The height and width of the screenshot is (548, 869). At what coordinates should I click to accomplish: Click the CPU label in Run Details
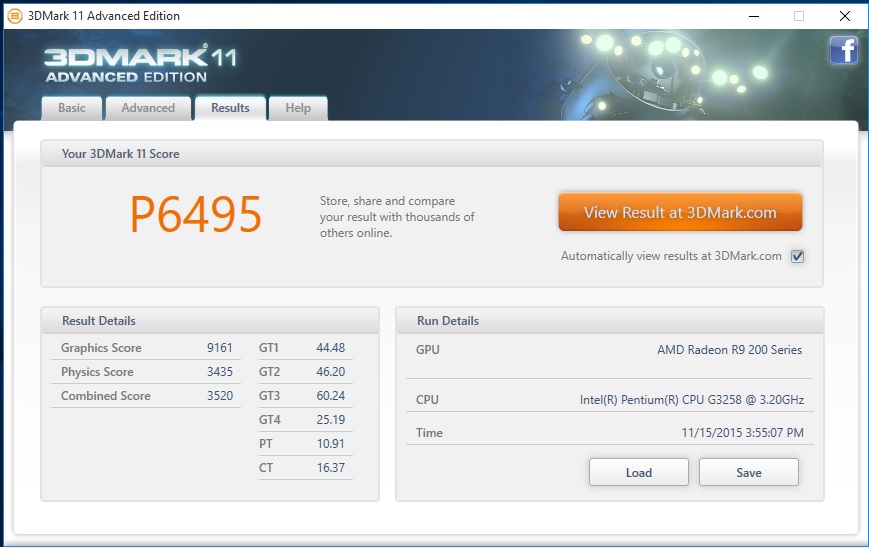click(x=427, y=400)
